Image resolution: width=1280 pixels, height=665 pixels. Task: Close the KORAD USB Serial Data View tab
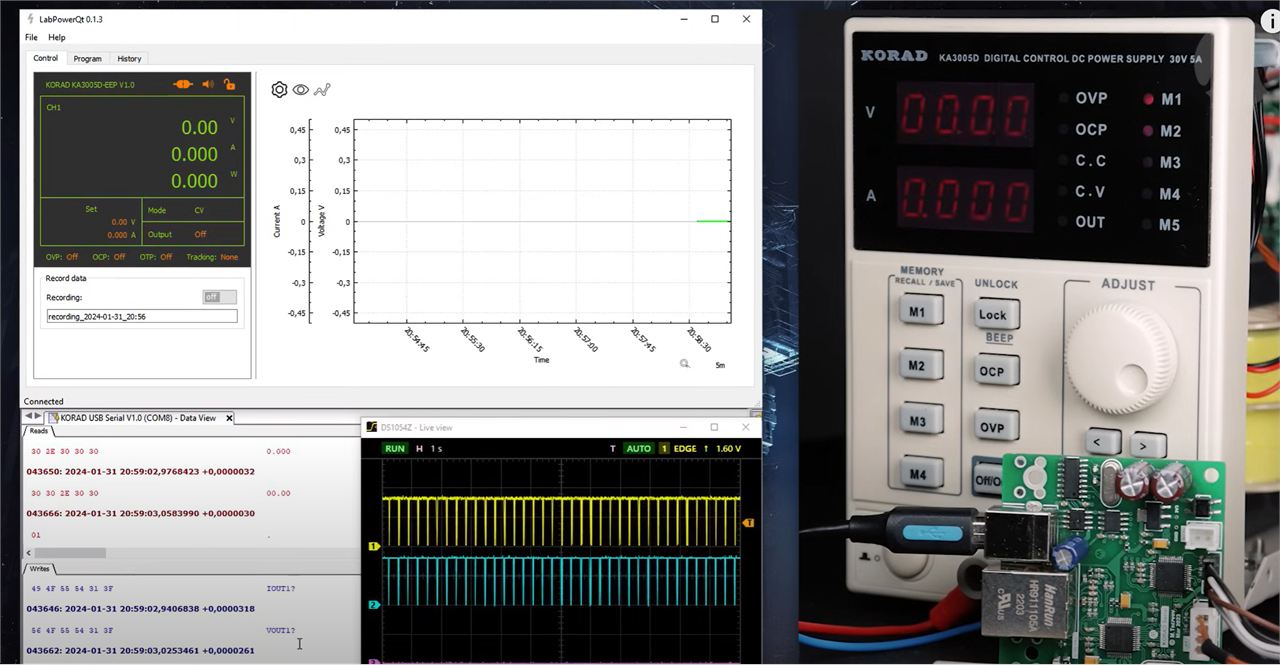coord(229,418)
